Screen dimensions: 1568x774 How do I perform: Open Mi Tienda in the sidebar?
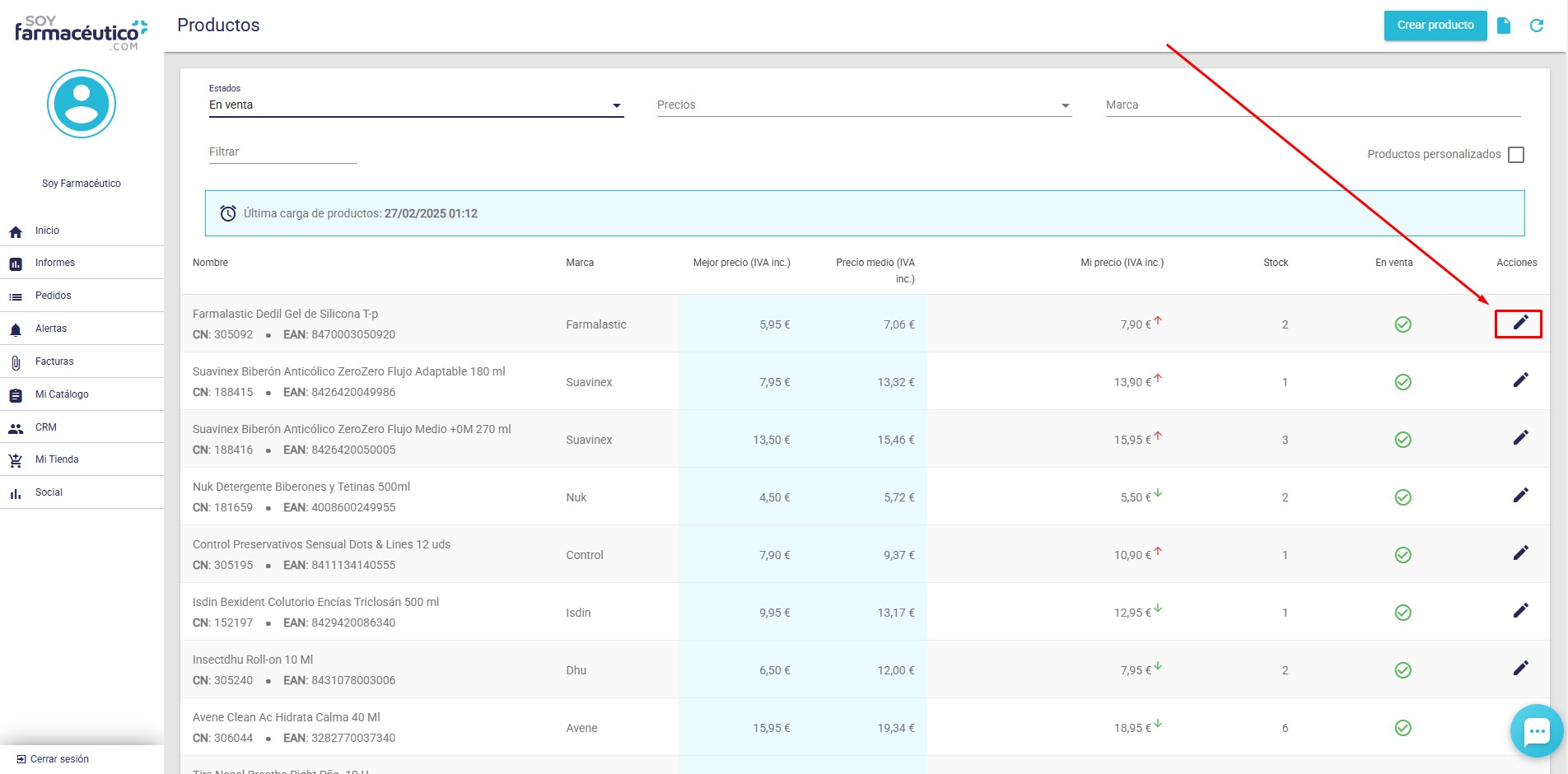click(82, 459)
